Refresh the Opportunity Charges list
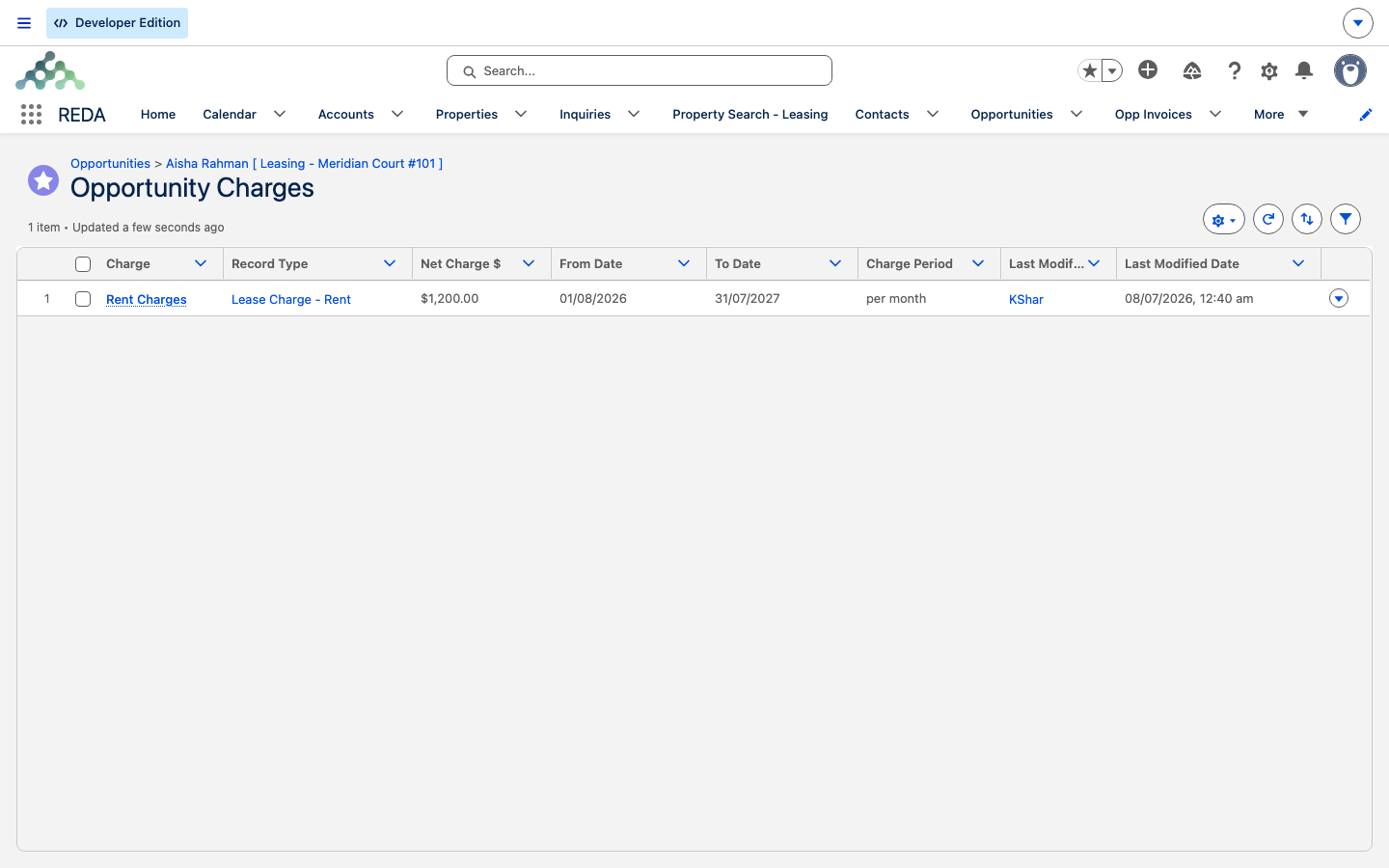The height and width of the screenshot is (868, 1389). point(1268,219)
